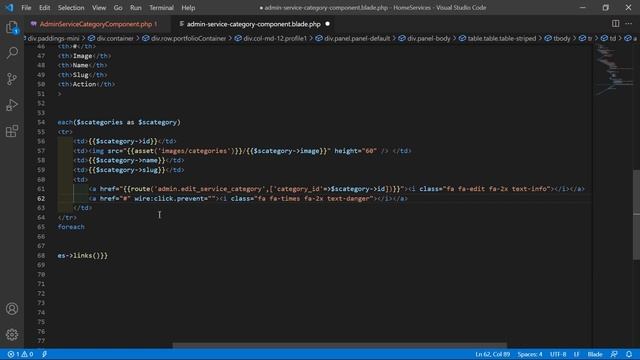Screen dimensions: 640x360
Task: Change encoding via UTF-8
Action: click(x=558, y=354)
